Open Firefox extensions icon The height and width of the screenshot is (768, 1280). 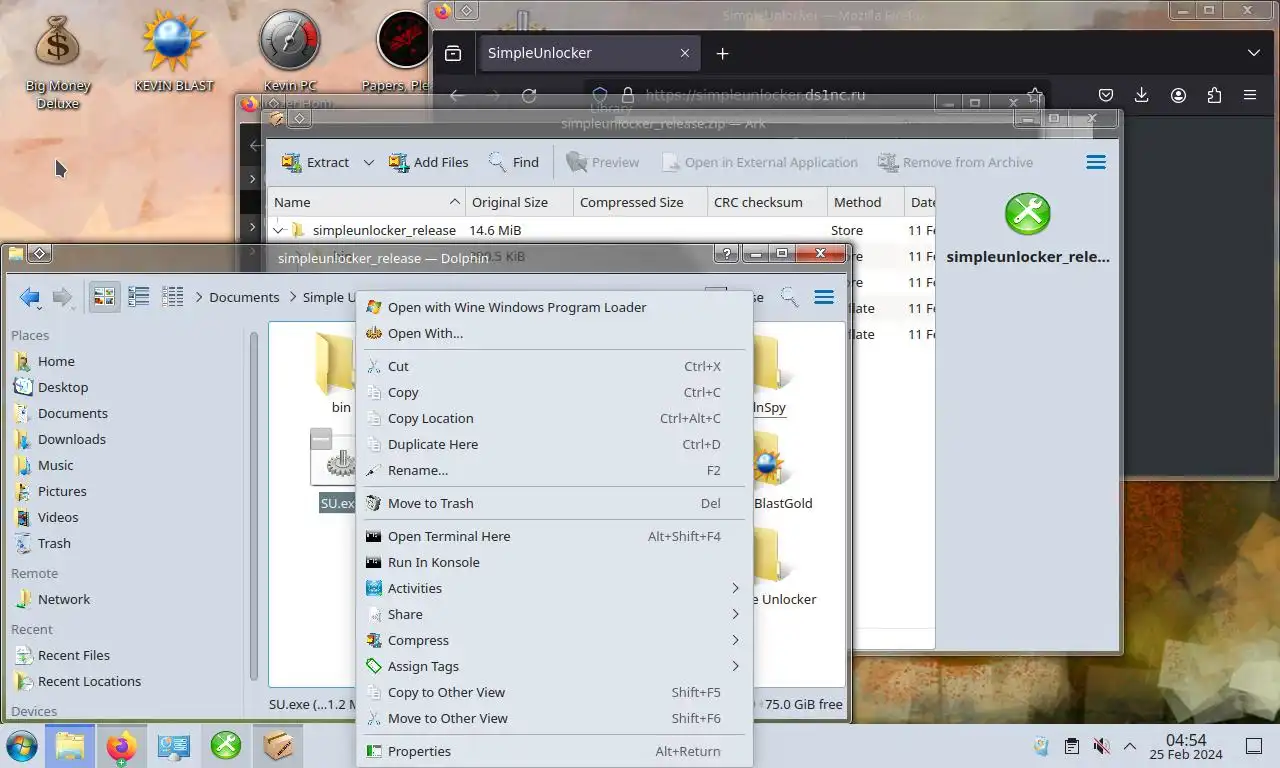1214,95
